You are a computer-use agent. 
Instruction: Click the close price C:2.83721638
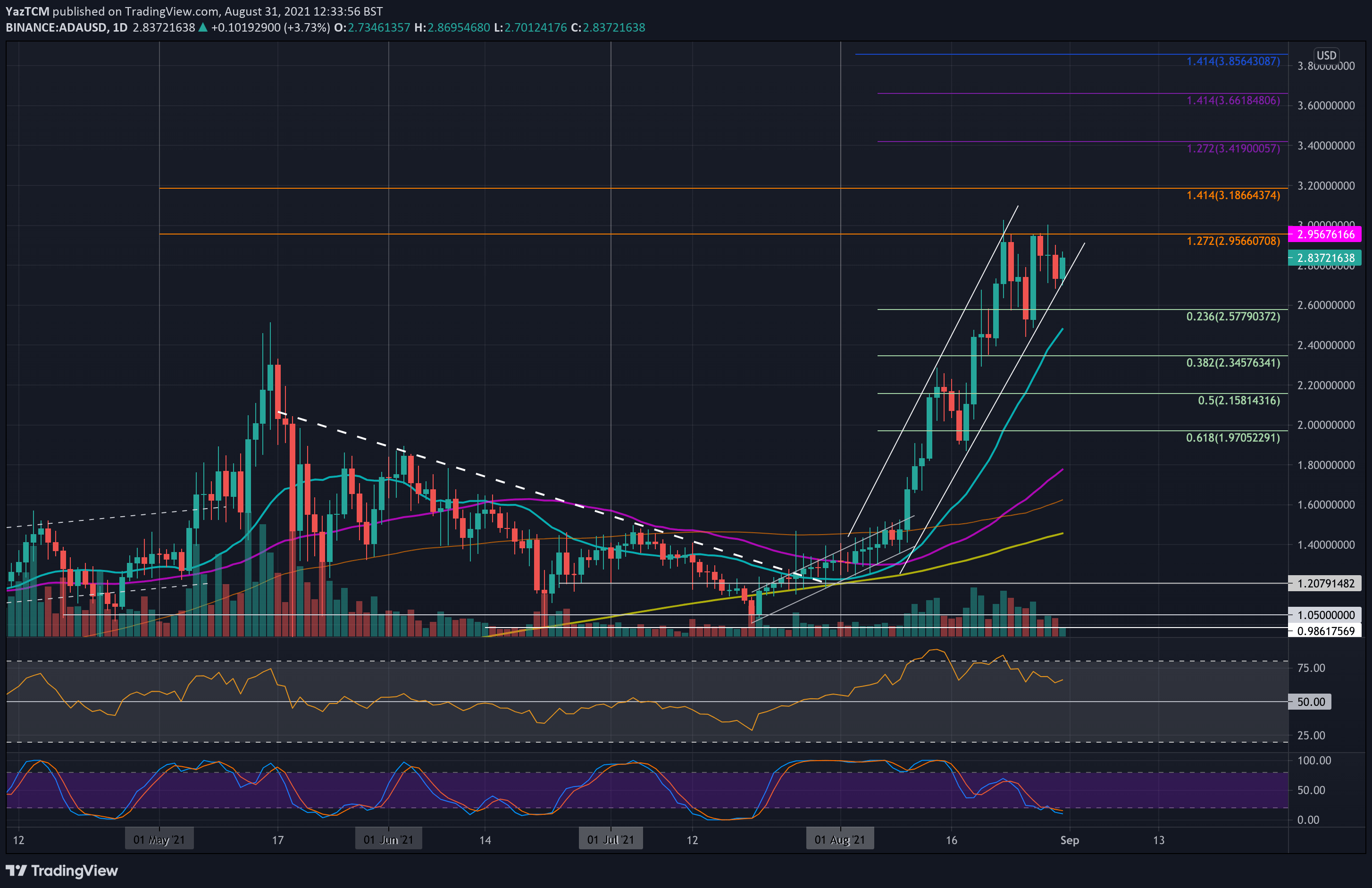(608, 28)
